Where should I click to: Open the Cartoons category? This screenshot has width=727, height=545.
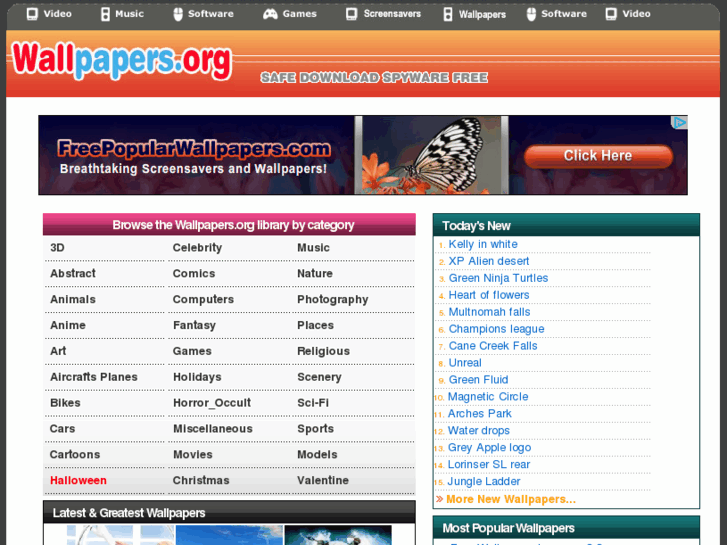coord(75,455)
